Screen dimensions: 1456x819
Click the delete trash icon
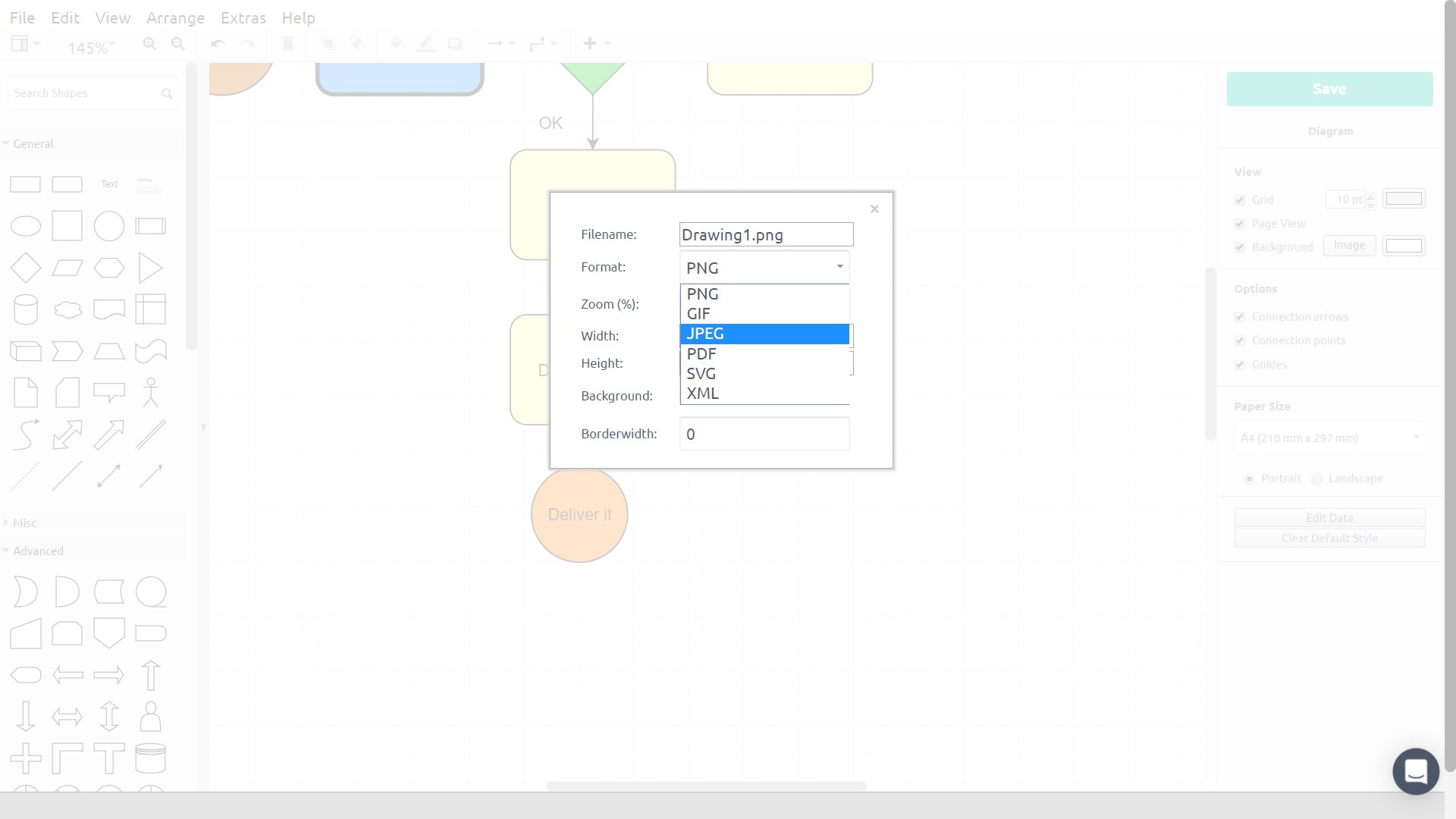pos(287,44)
